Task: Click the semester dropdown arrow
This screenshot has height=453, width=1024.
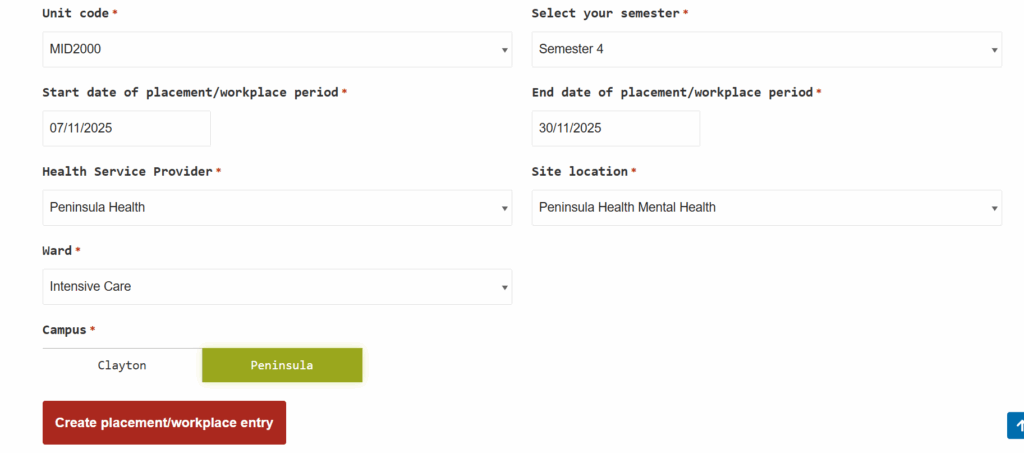Action: [x=994, y=50]
